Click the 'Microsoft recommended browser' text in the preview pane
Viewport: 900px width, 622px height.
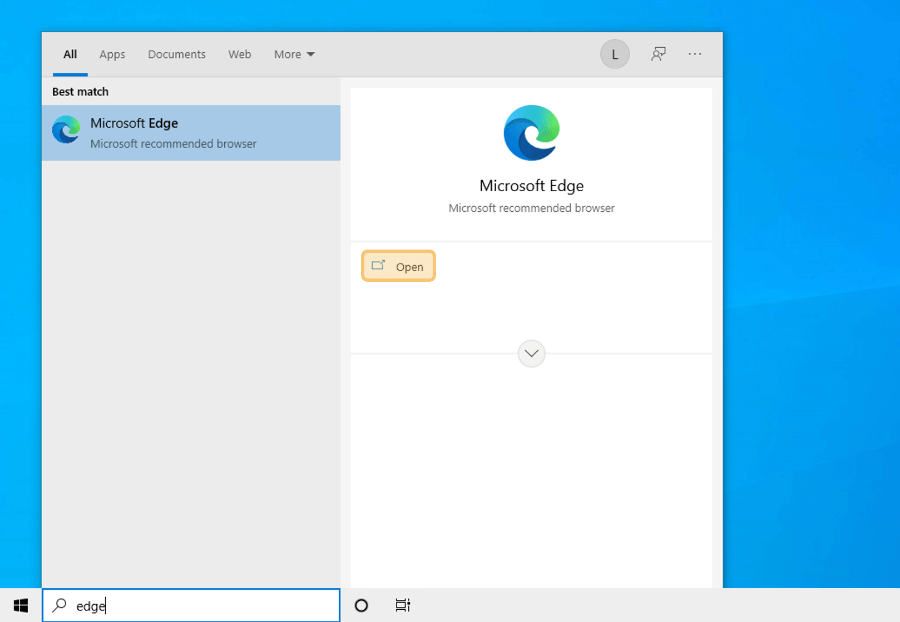(x=532, y=208)
